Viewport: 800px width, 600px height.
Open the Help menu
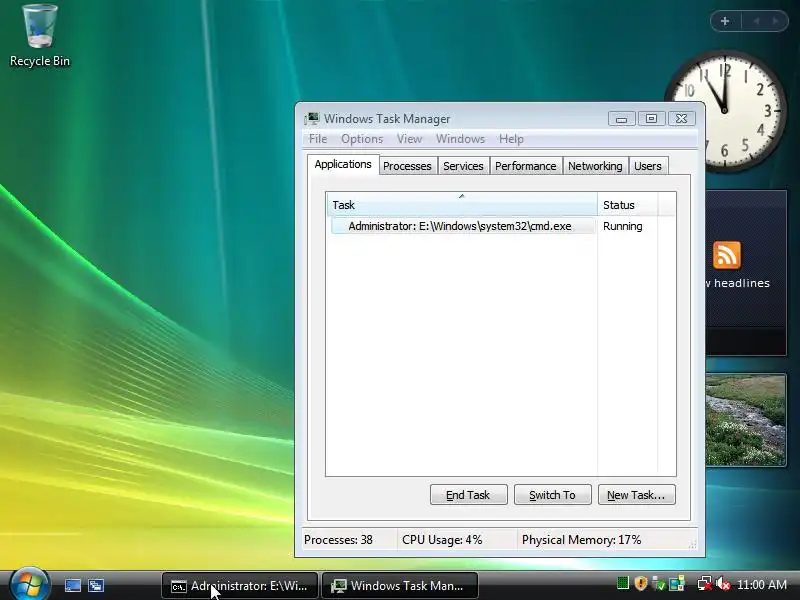[511, 139]
